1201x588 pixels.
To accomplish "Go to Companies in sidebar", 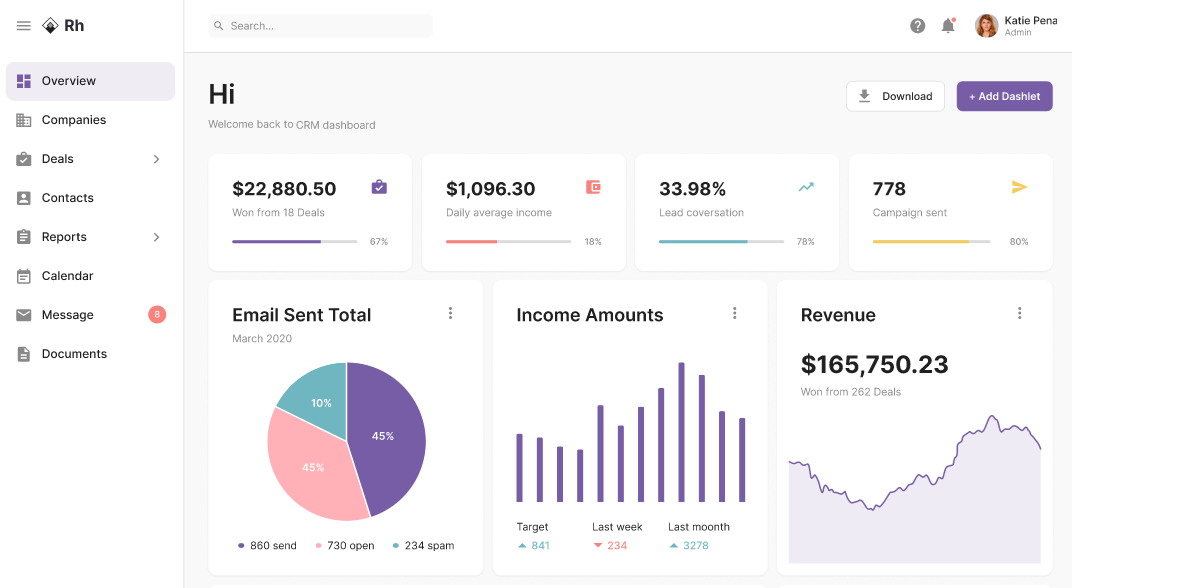I will [x=73, y=120].
